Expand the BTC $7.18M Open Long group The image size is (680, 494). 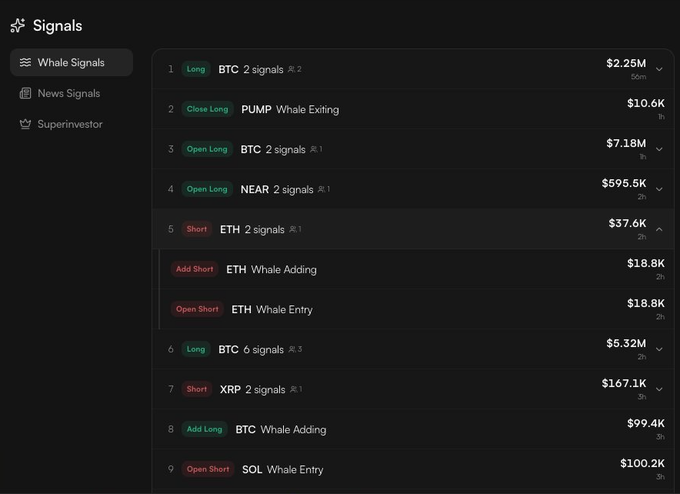click(x=659, y=149)
